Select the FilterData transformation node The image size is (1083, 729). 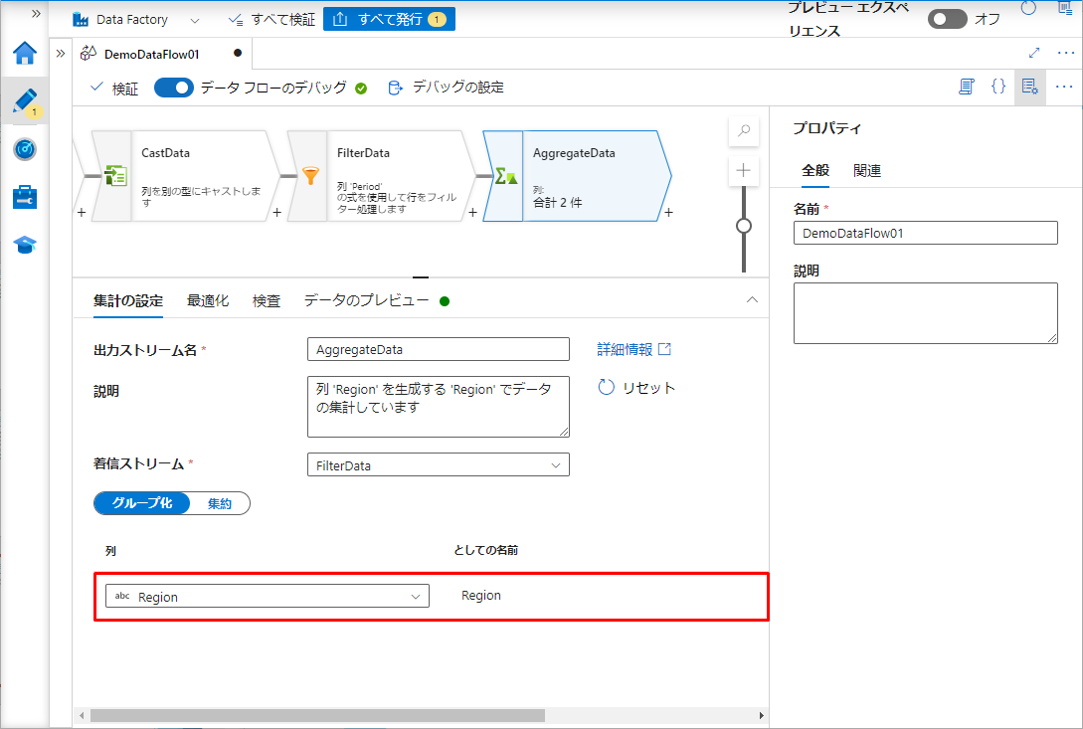point(381,176)
